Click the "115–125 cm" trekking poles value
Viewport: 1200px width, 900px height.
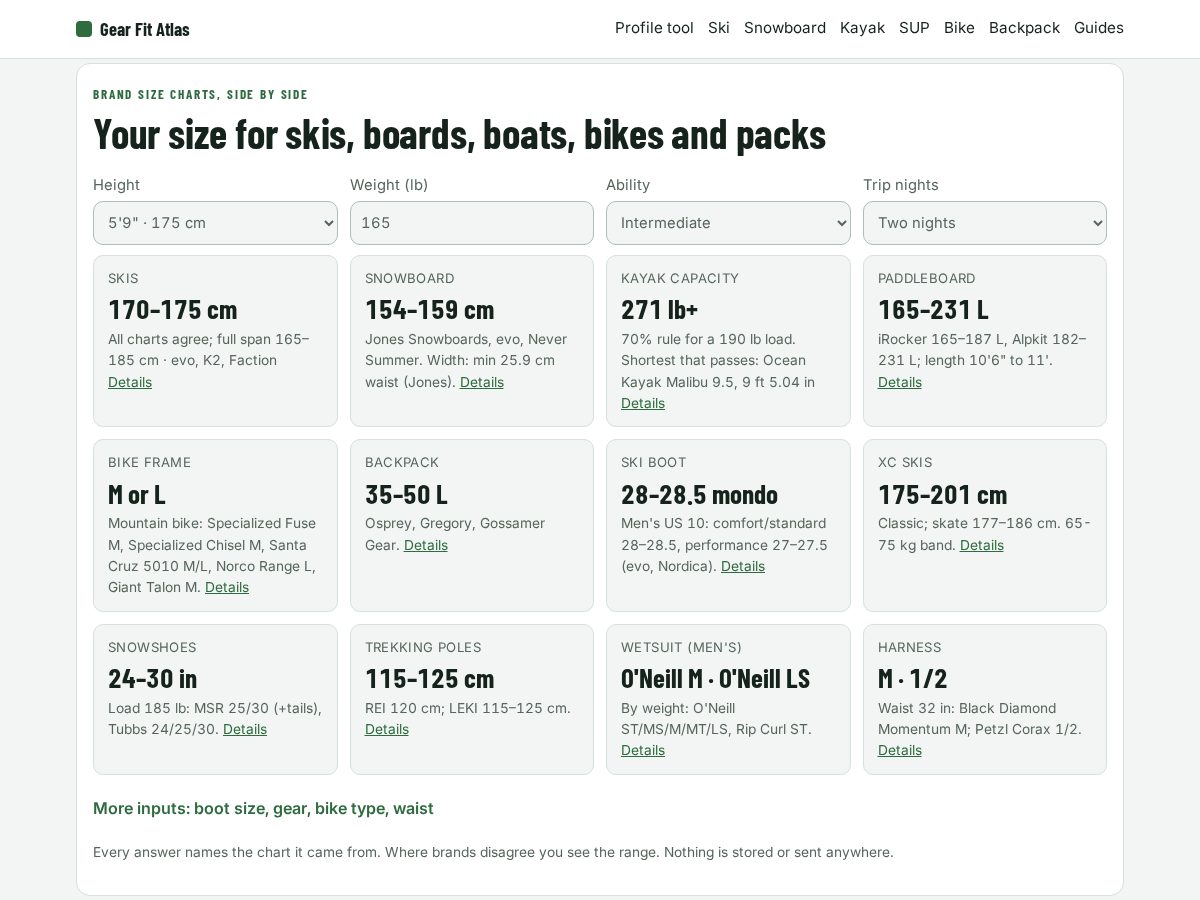click(430, 678)
